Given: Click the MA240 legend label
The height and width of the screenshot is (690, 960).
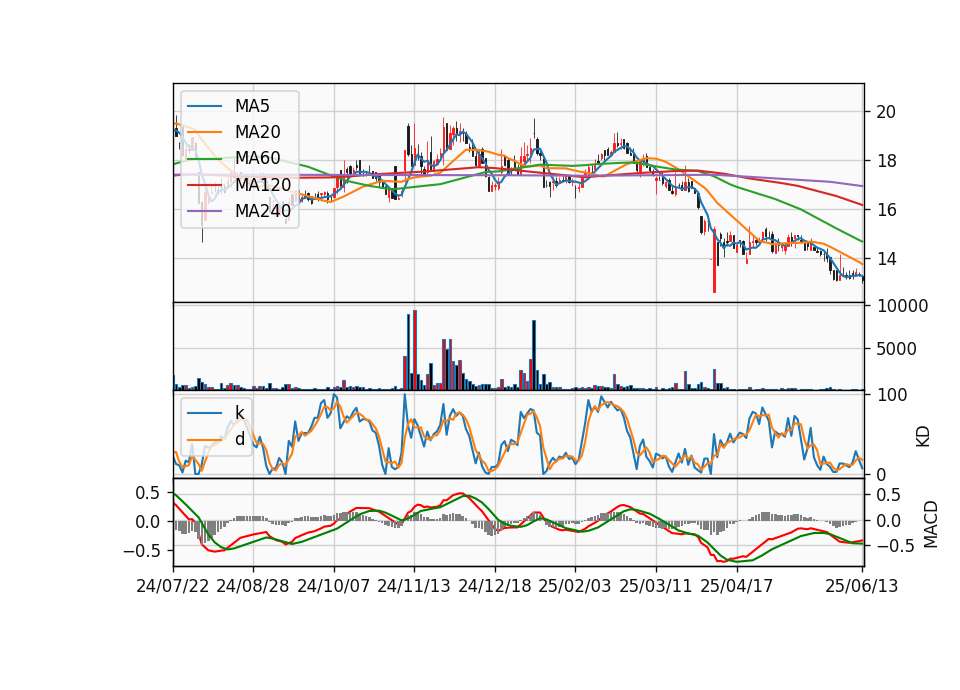Looking at the screenshot, I should [x=263, y=211].
